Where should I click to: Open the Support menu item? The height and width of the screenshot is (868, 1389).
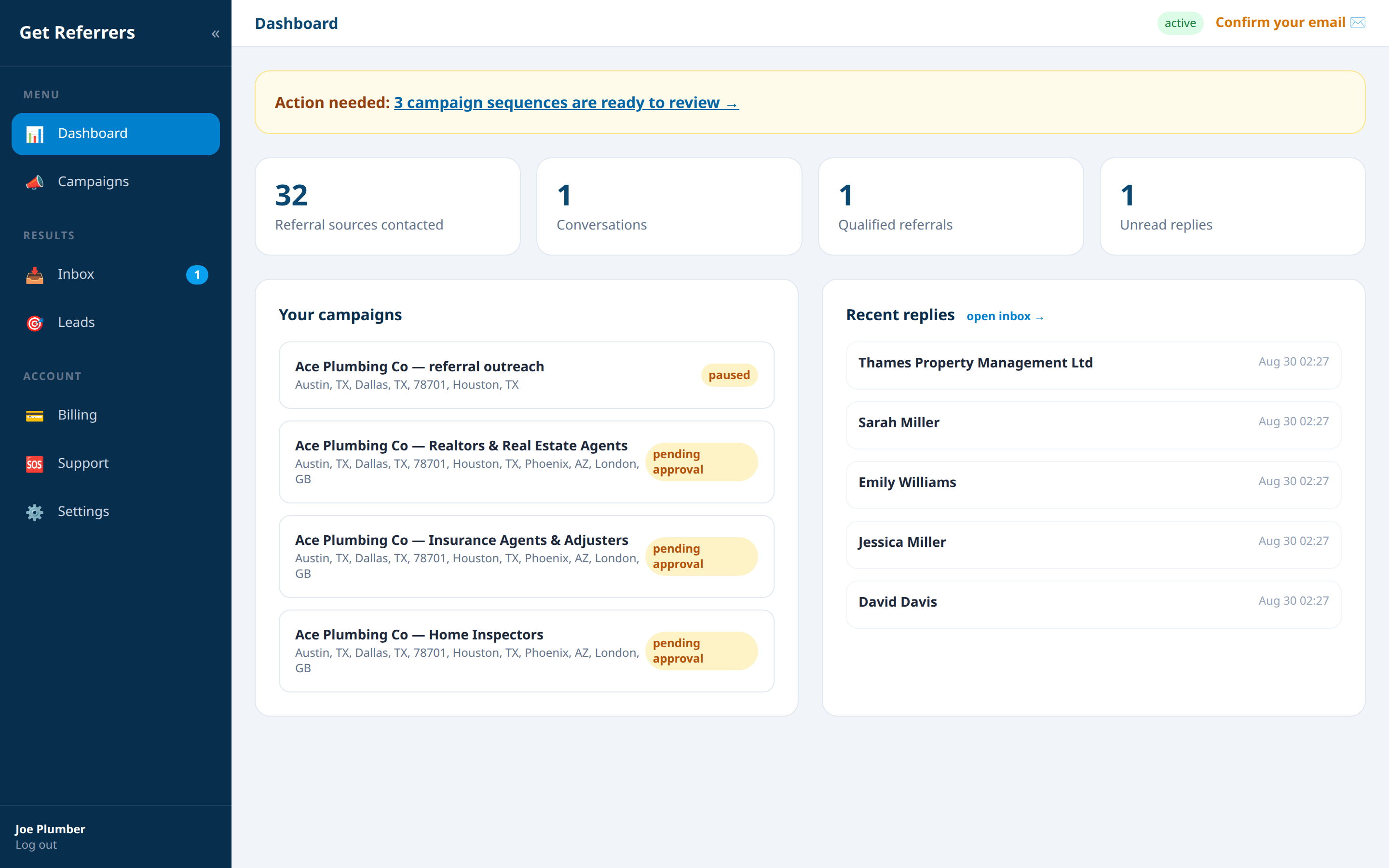point(115,463)
